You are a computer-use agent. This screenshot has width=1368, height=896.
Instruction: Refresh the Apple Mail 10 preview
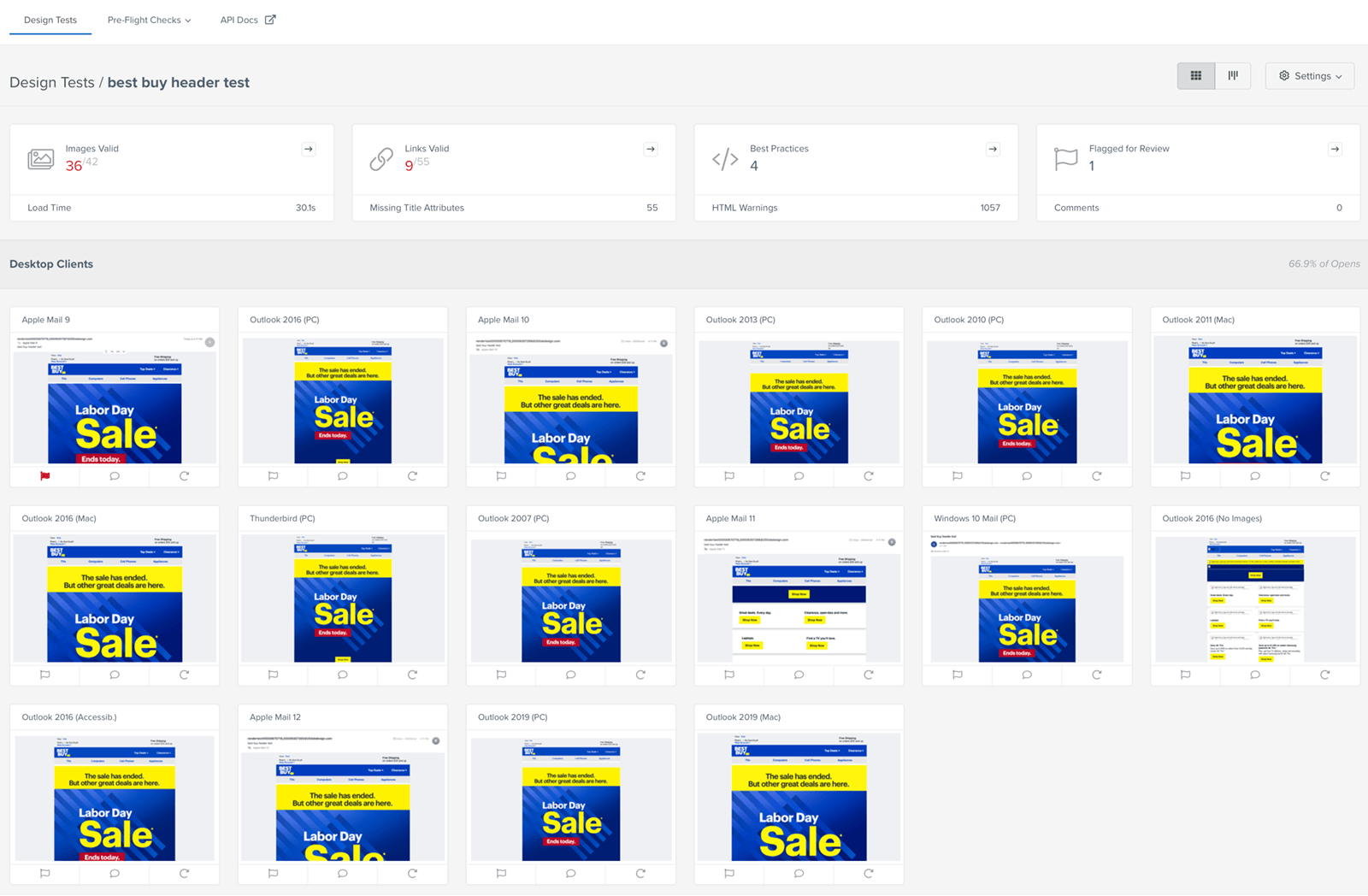pyautogui.click(x=640, y=476)
